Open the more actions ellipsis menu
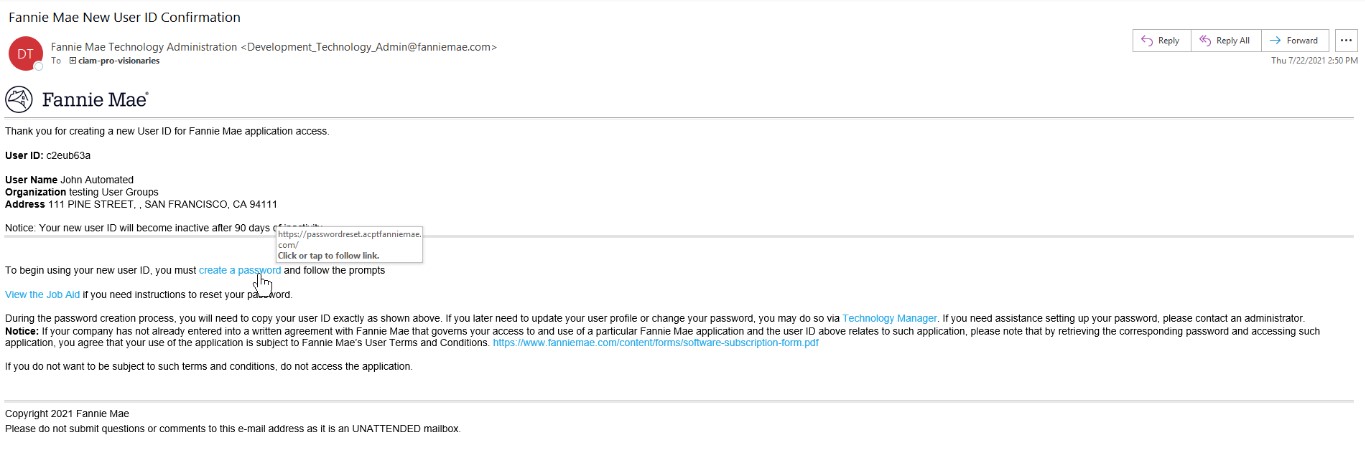1365x464 pixels. (x=1345, y=41)
